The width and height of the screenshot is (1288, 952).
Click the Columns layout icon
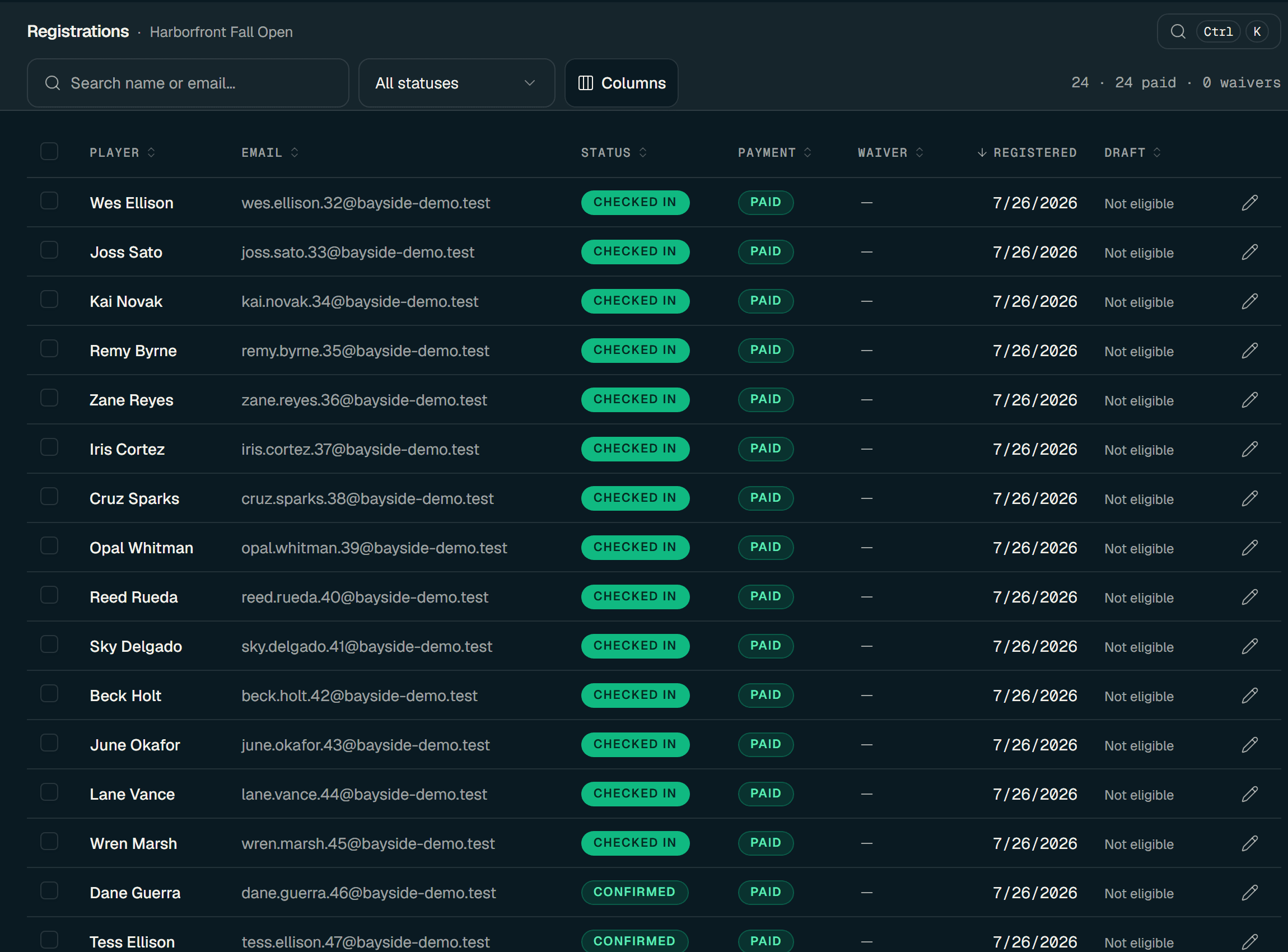(x=586, y=83)
